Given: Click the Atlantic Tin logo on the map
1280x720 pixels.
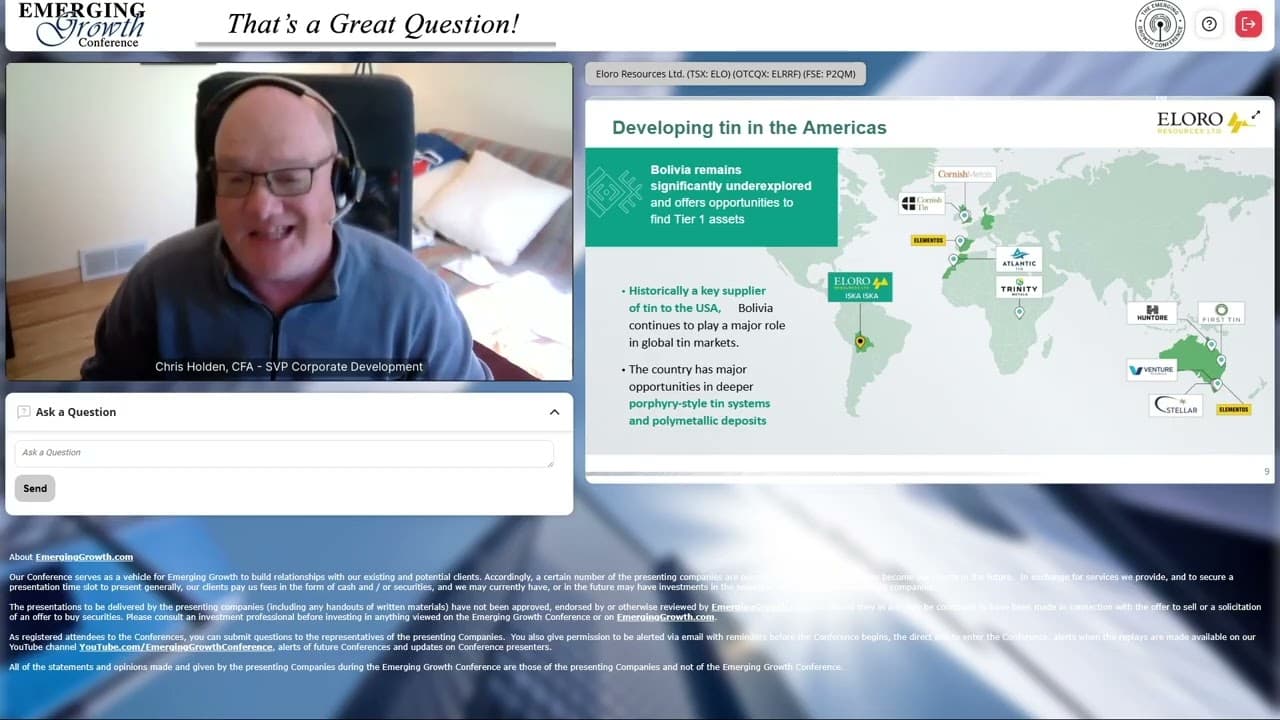Looking at the screenshot, I should pyautogui.click(x=1019, y=259).
